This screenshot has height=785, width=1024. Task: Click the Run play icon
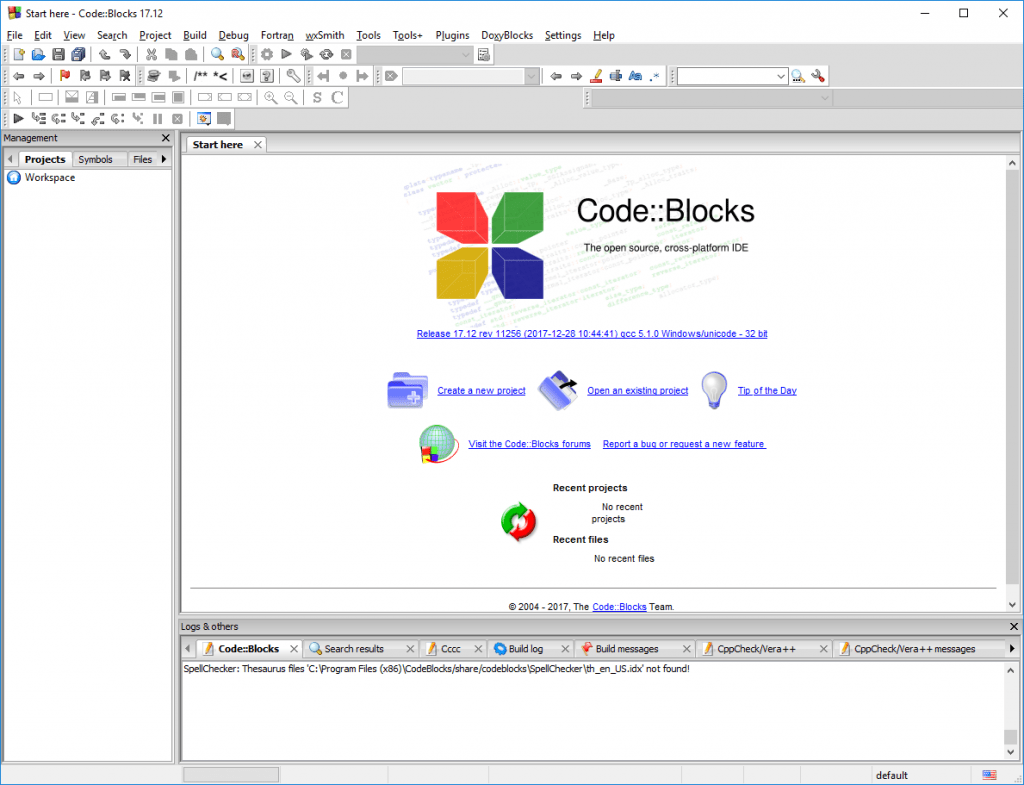point(286,55)
